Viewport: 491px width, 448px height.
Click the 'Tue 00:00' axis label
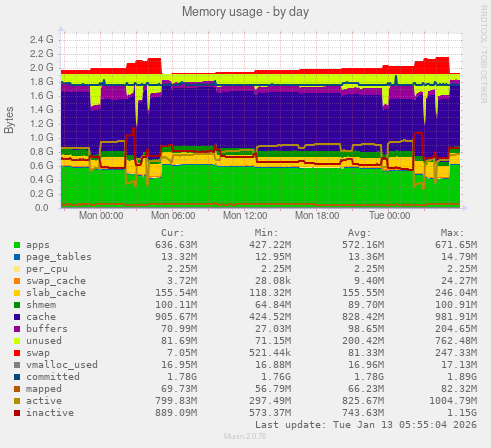coord(389,216)
